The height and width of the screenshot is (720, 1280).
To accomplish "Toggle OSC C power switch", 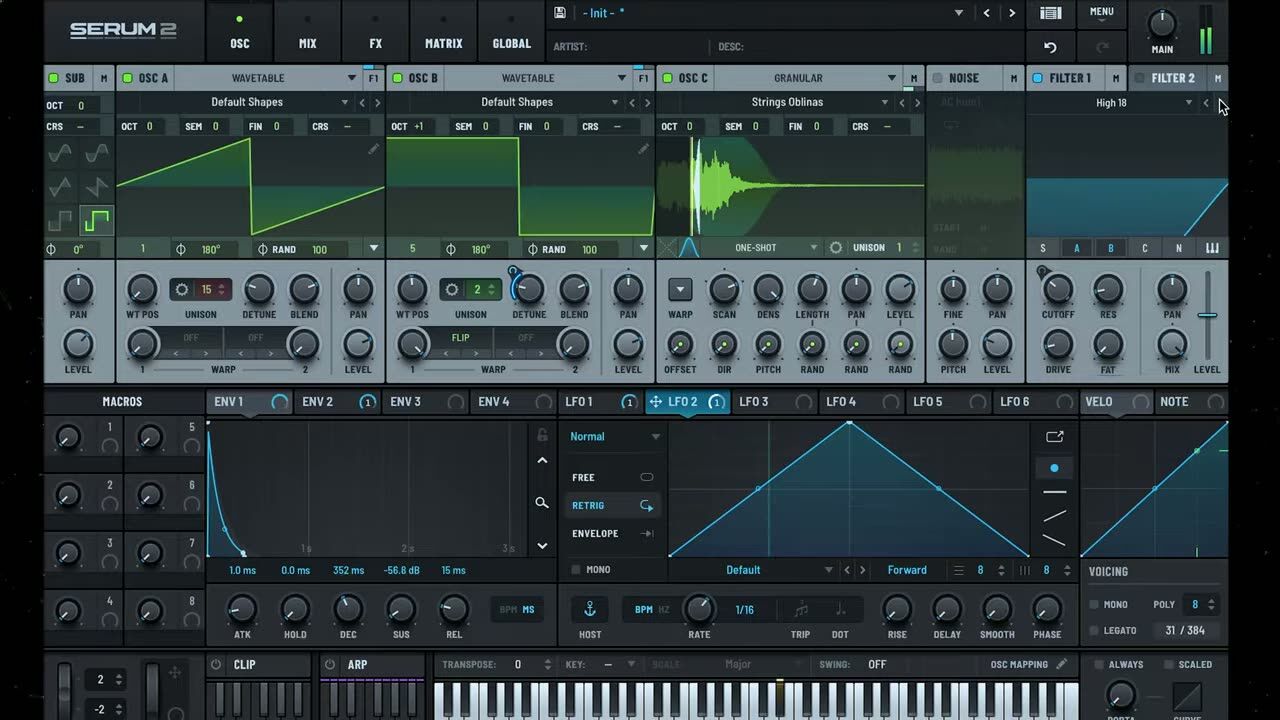I will pyautogui.click(x=667, y=78).
